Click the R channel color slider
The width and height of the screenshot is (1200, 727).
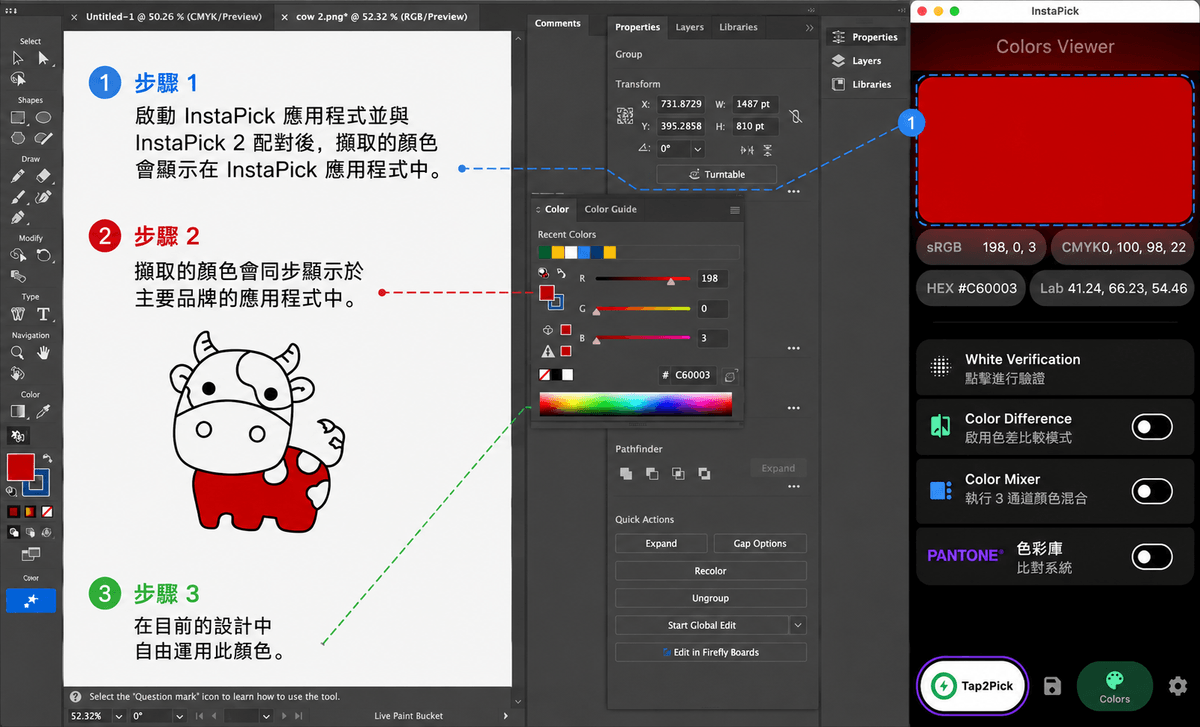[x=641, y=280]
